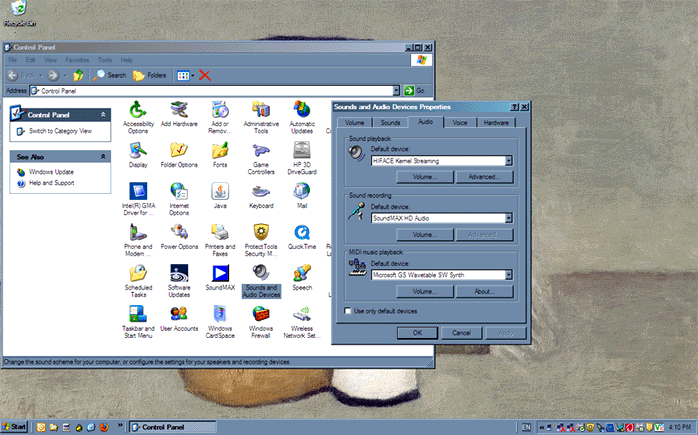Viewport: 698px width, 435px height.
Task: Collapse the Control Panel side pane section
Action: [x=103, y=115]
